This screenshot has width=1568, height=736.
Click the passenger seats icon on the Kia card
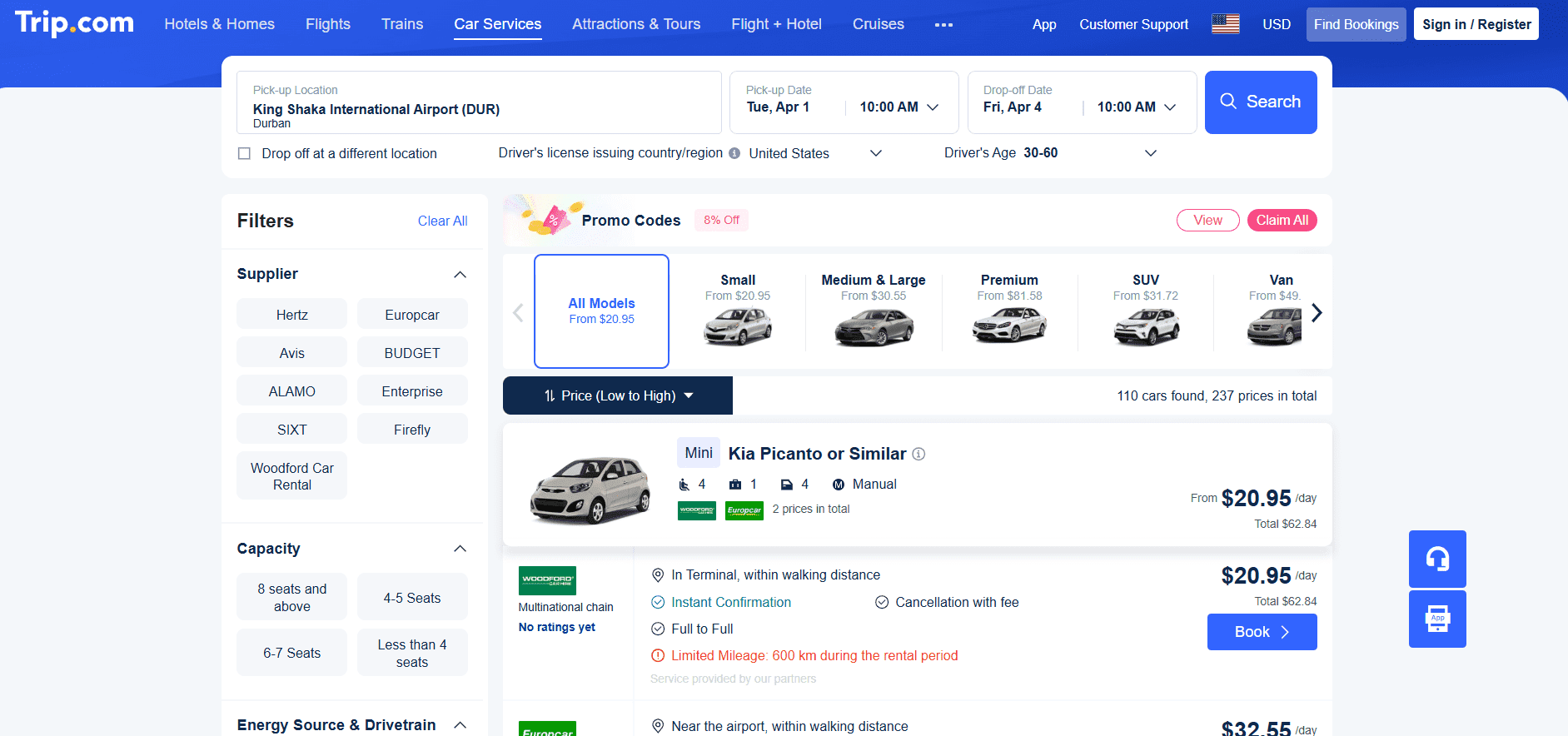pyautogui.click(x=684, y=485)
